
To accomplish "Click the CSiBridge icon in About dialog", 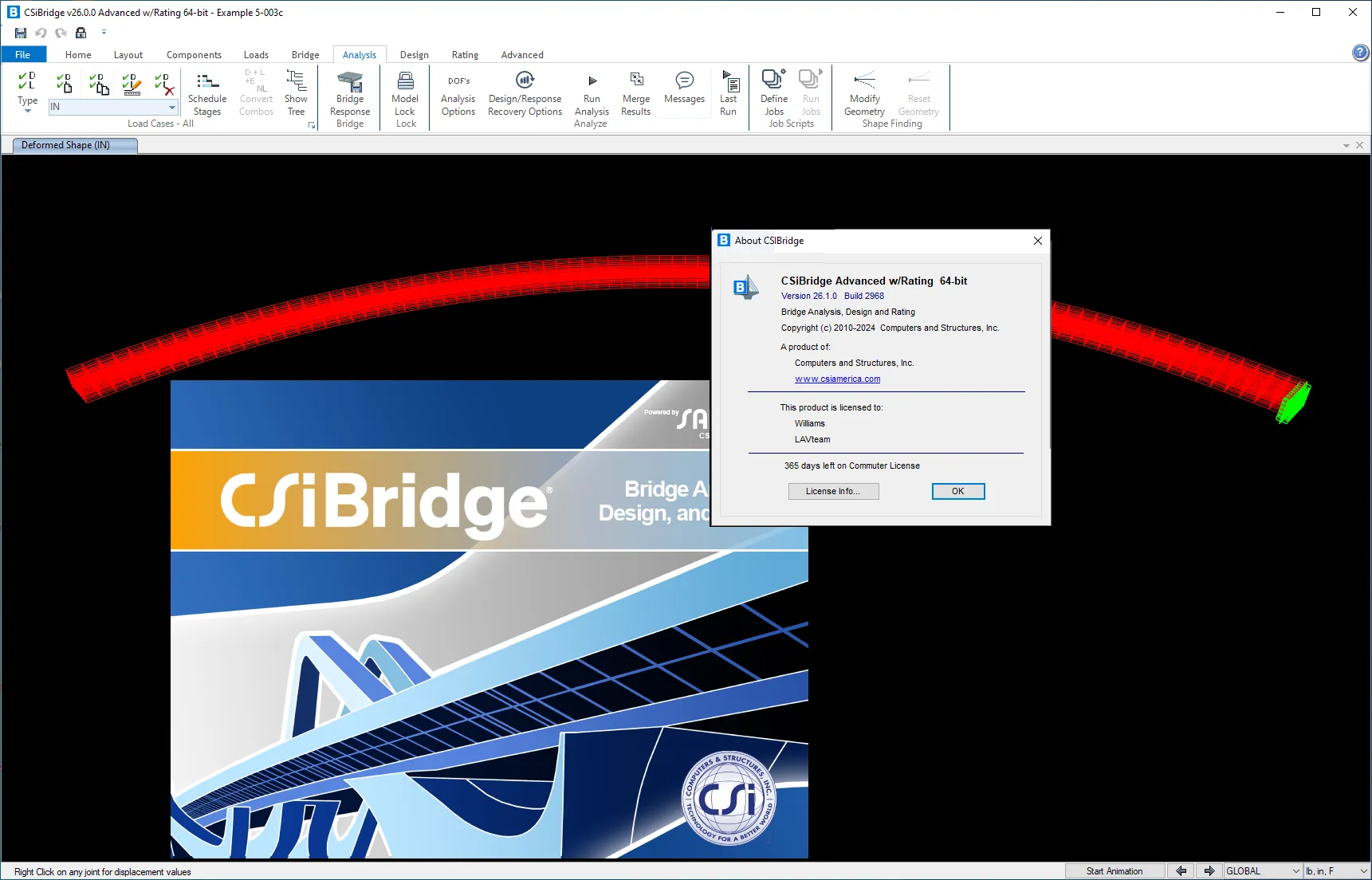I will pyautogui.click(x=745, y=287).
